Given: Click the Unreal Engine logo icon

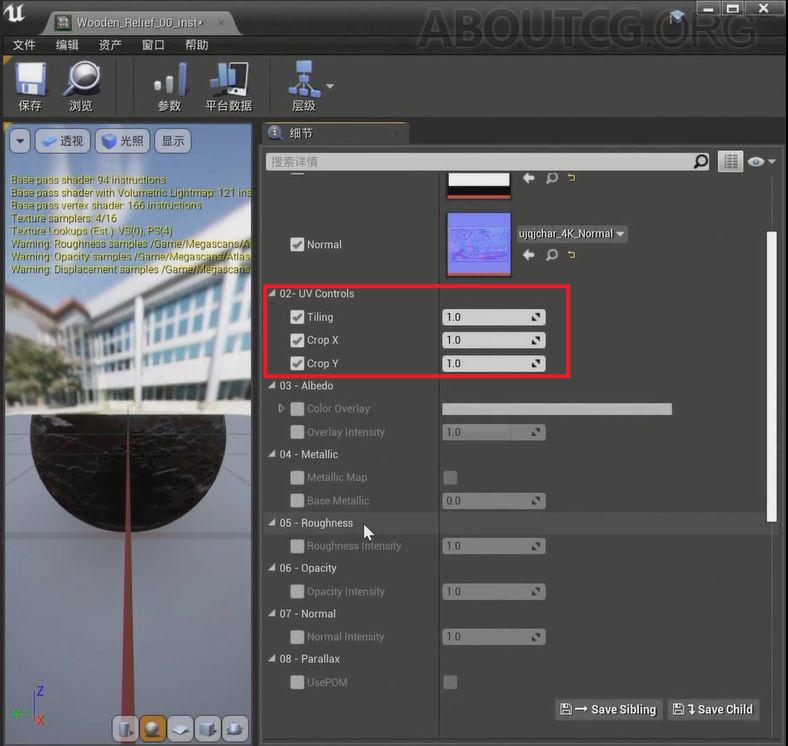Looking at the screenshot, I should coord(15,13).
